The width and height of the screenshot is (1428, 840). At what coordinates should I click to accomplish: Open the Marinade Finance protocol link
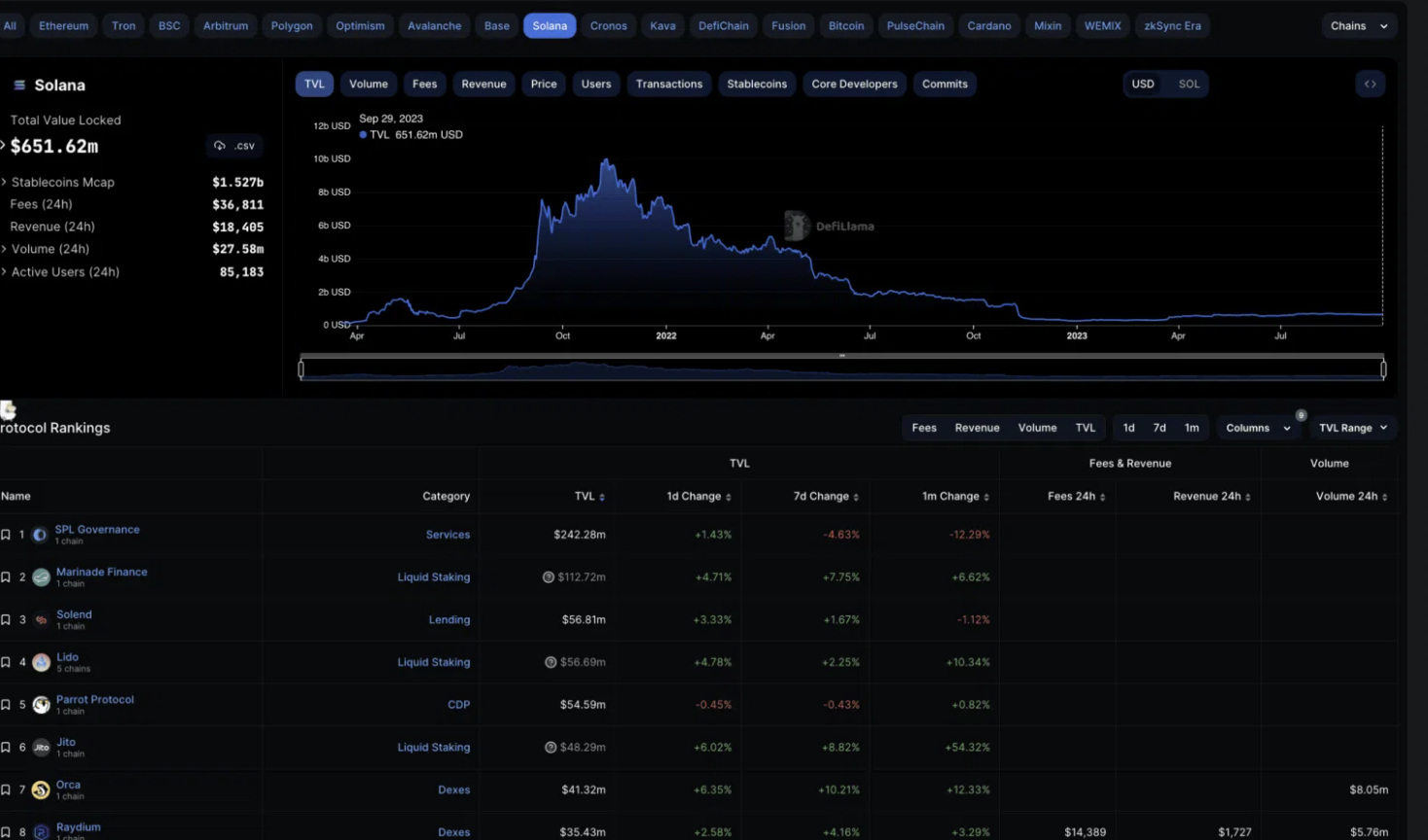[102, 572]
